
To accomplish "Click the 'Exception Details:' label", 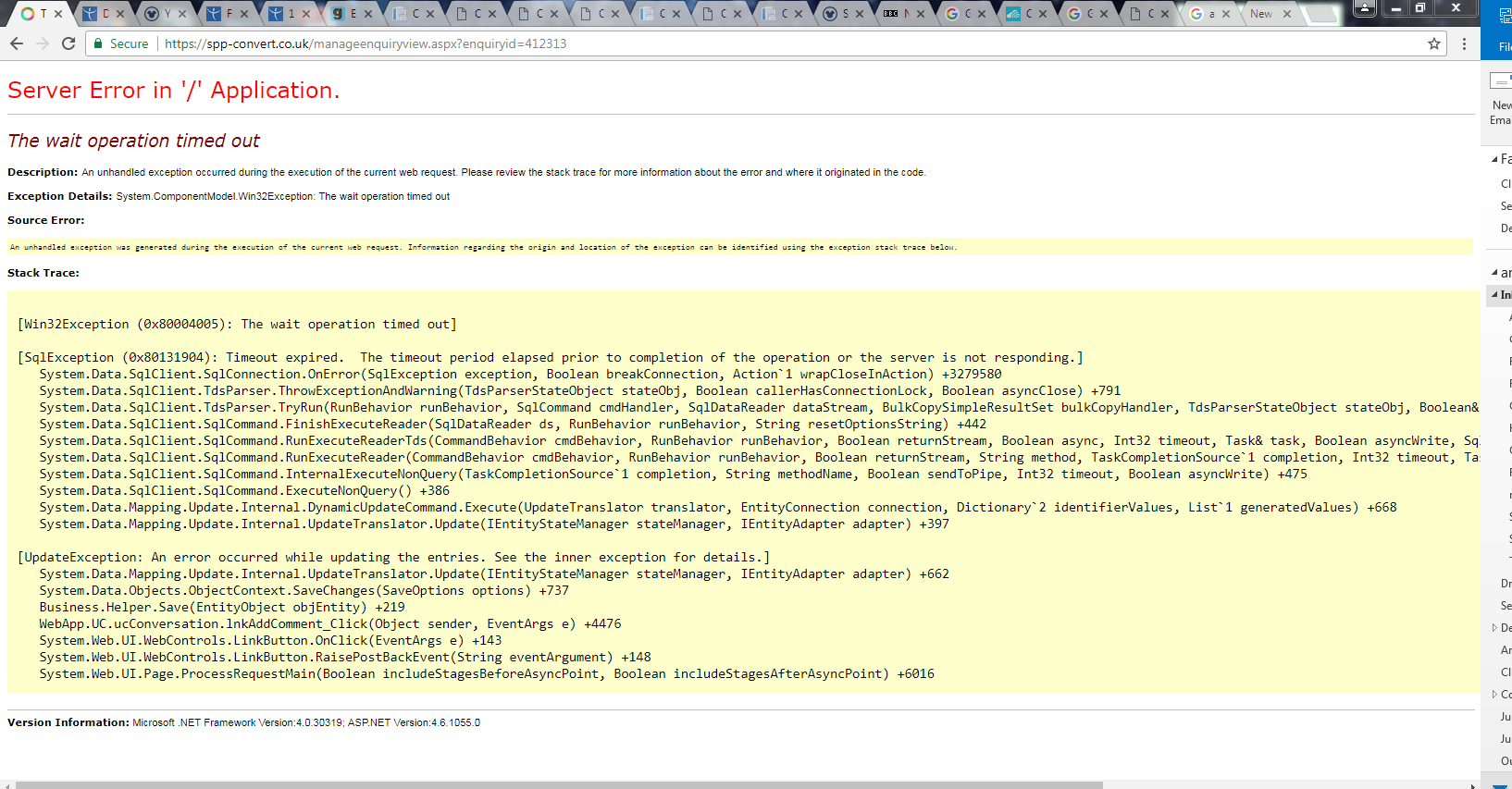I will [x=60, y=196].
